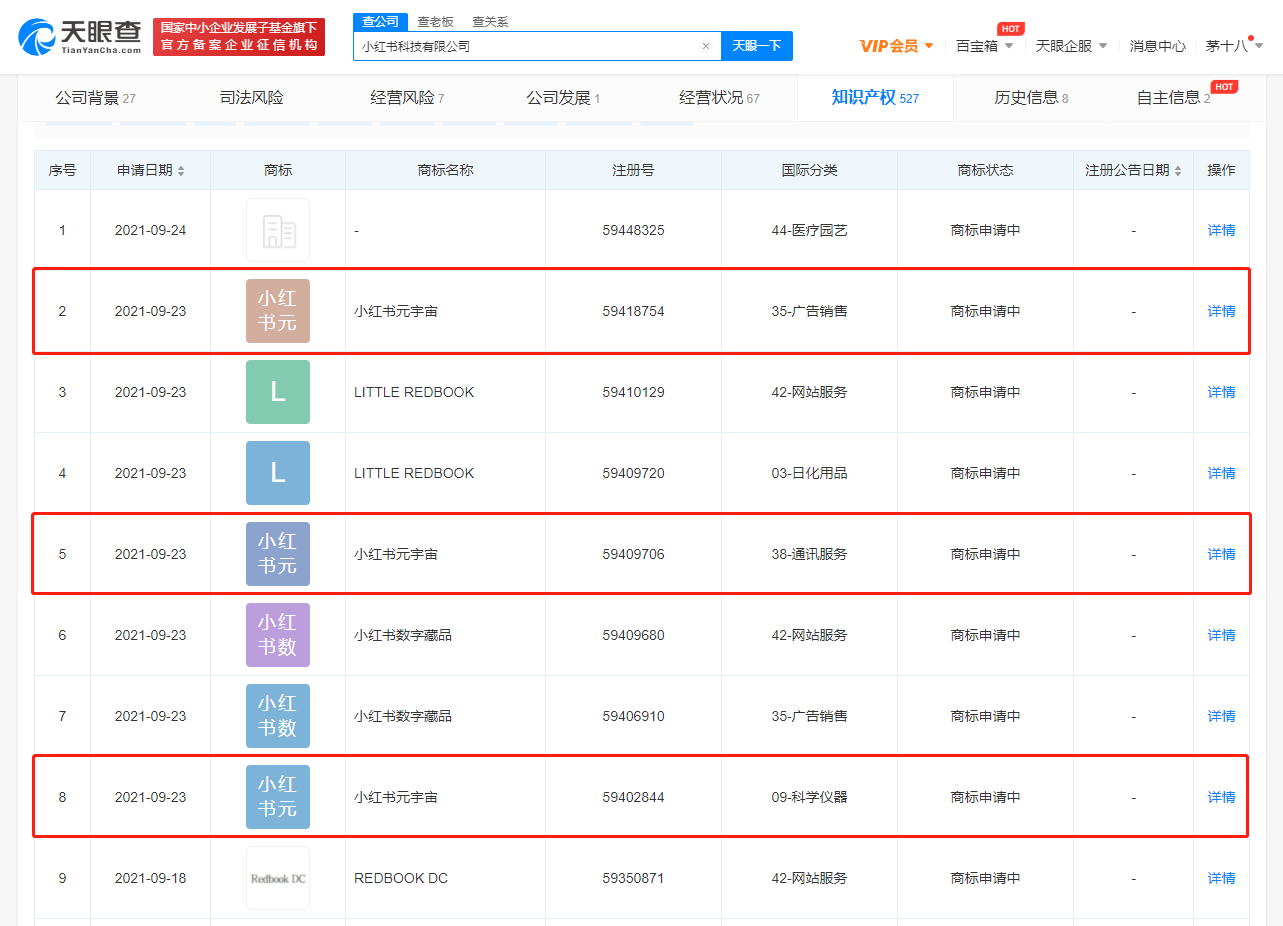Image resolution: width=1283 pixels, height=926 pixels.
Task: Sort by 申请日期 column arrows
Action: pyautogui.click(x=181, y=171)
